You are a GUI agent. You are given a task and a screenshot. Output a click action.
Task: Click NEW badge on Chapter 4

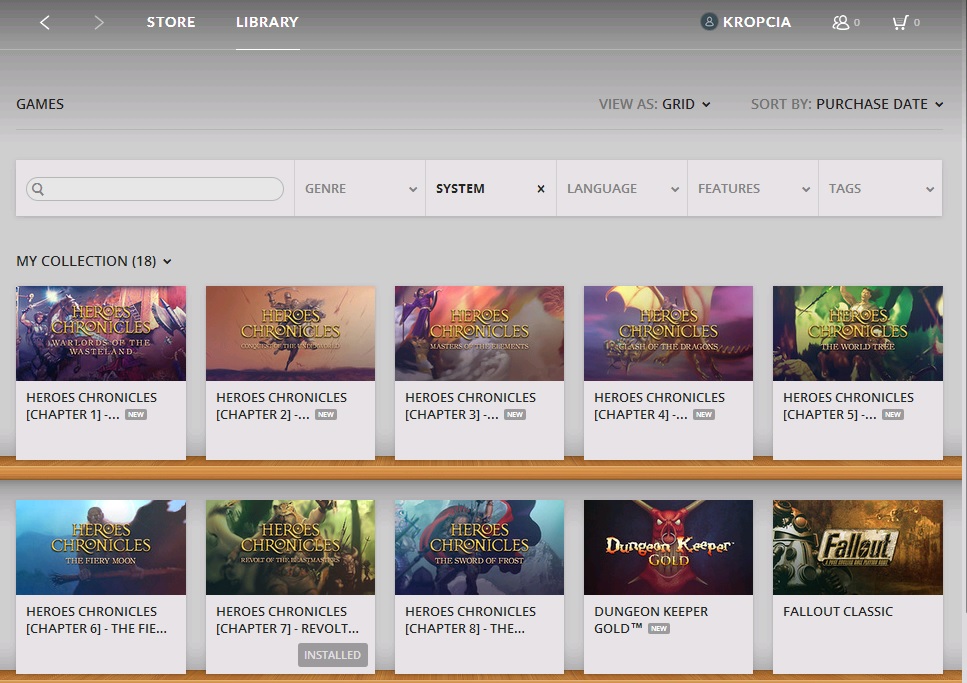704,415
